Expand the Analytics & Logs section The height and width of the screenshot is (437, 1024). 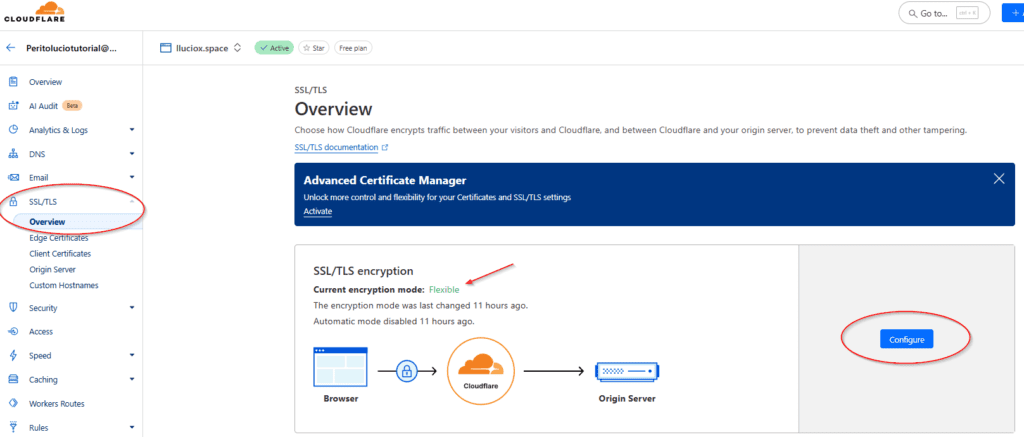pos(131,130)
